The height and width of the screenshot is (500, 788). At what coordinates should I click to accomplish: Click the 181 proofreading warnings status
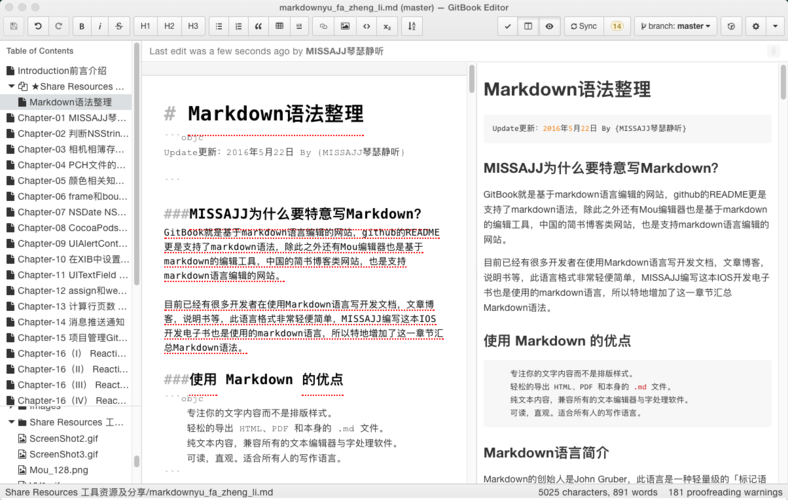point(725,492)
